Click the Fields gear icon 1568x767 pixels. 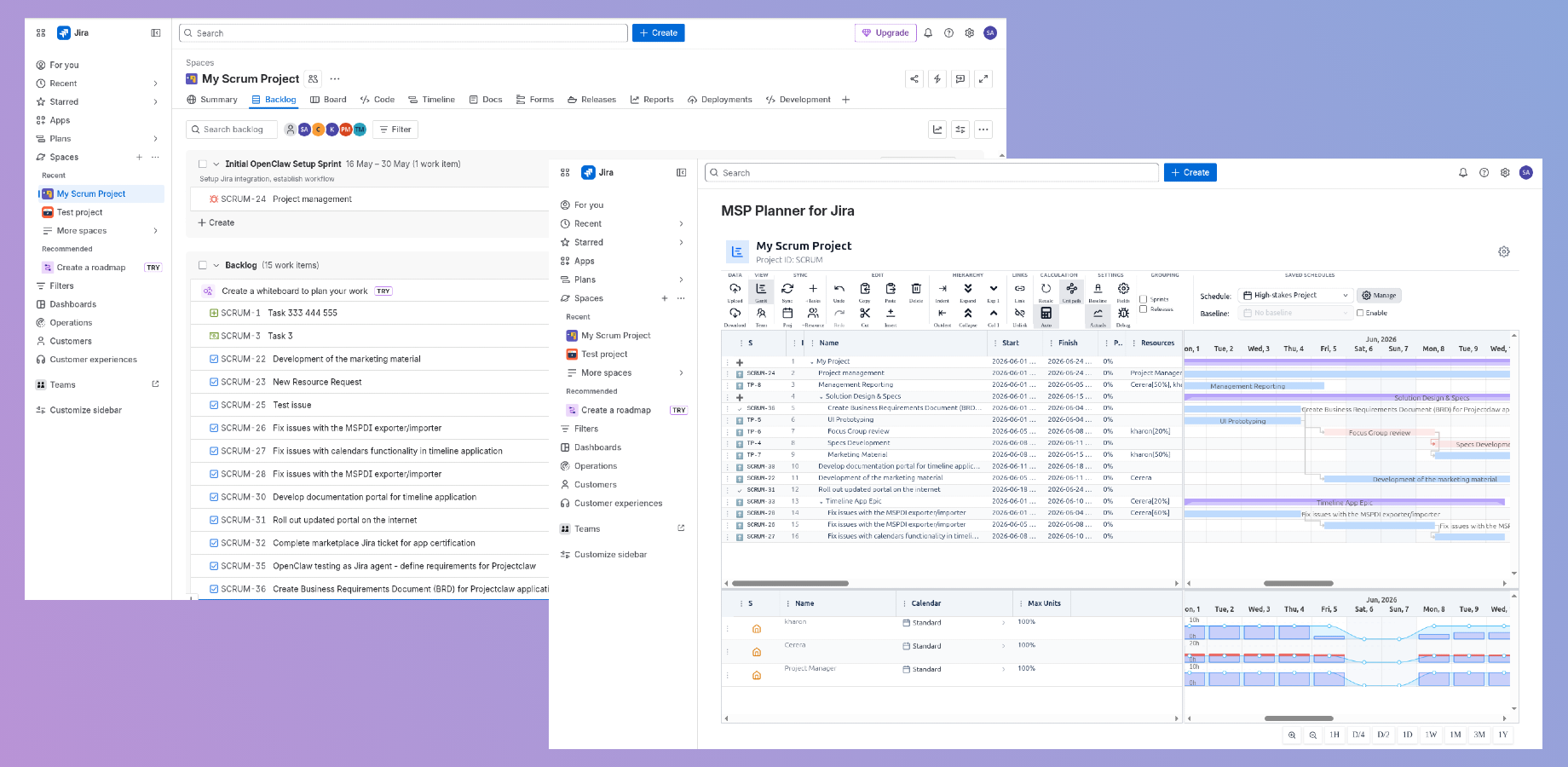1123,289
